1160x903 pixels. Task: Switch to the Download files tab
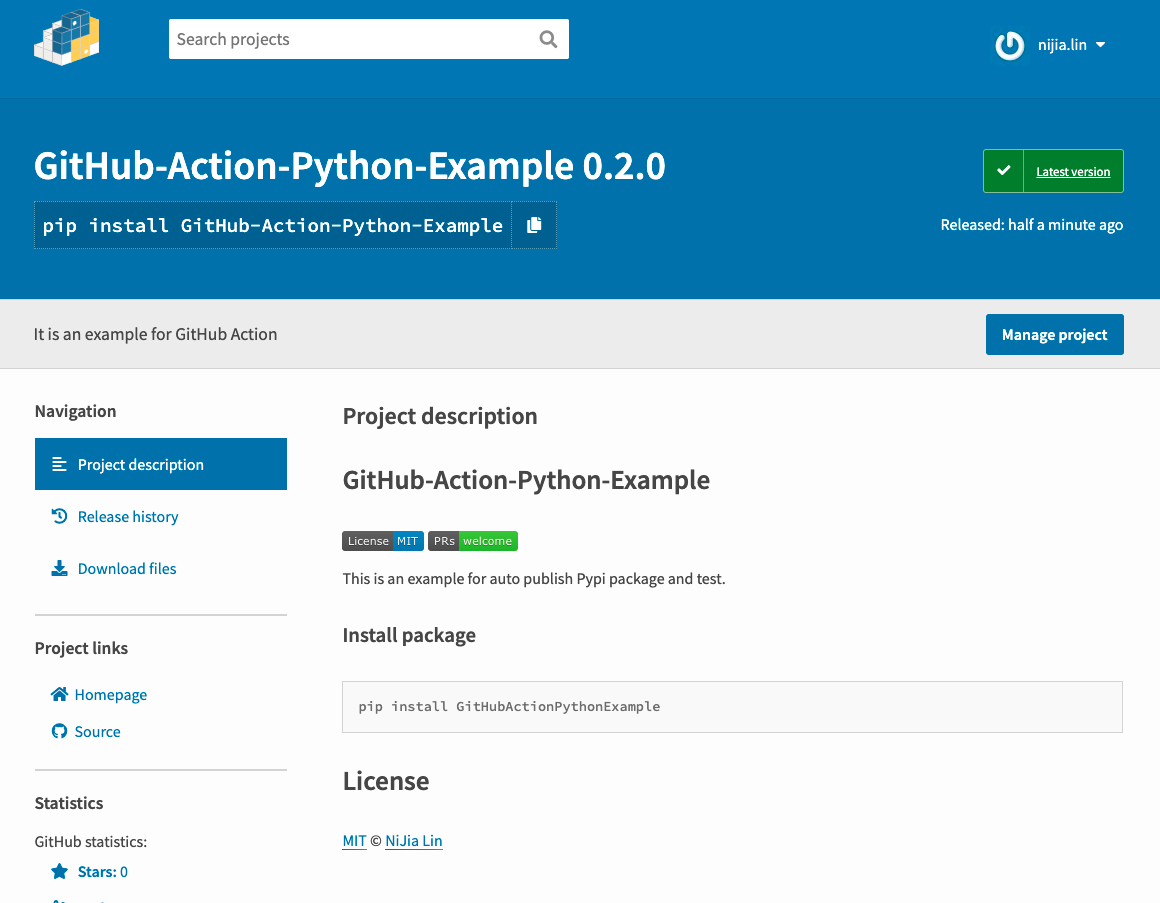point(127,568)
